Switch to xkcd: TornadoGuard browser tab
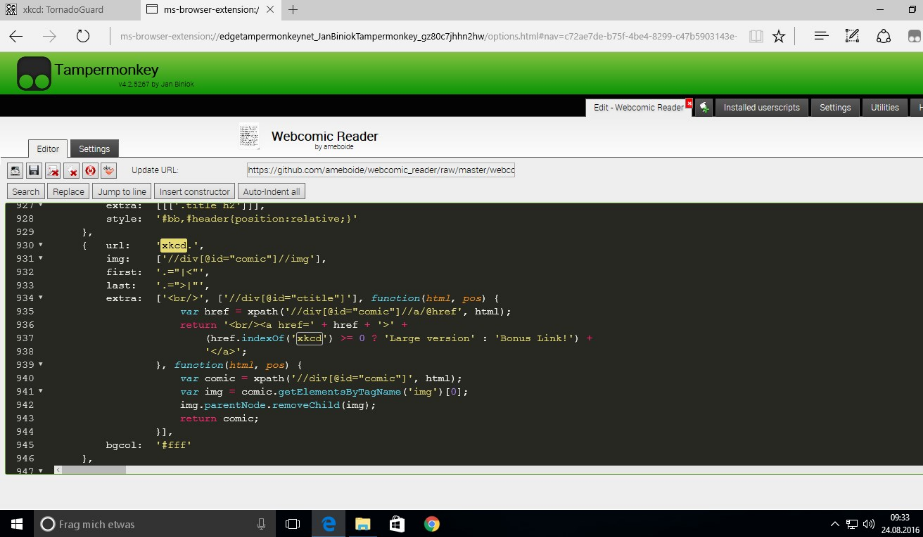 point(71,9)
